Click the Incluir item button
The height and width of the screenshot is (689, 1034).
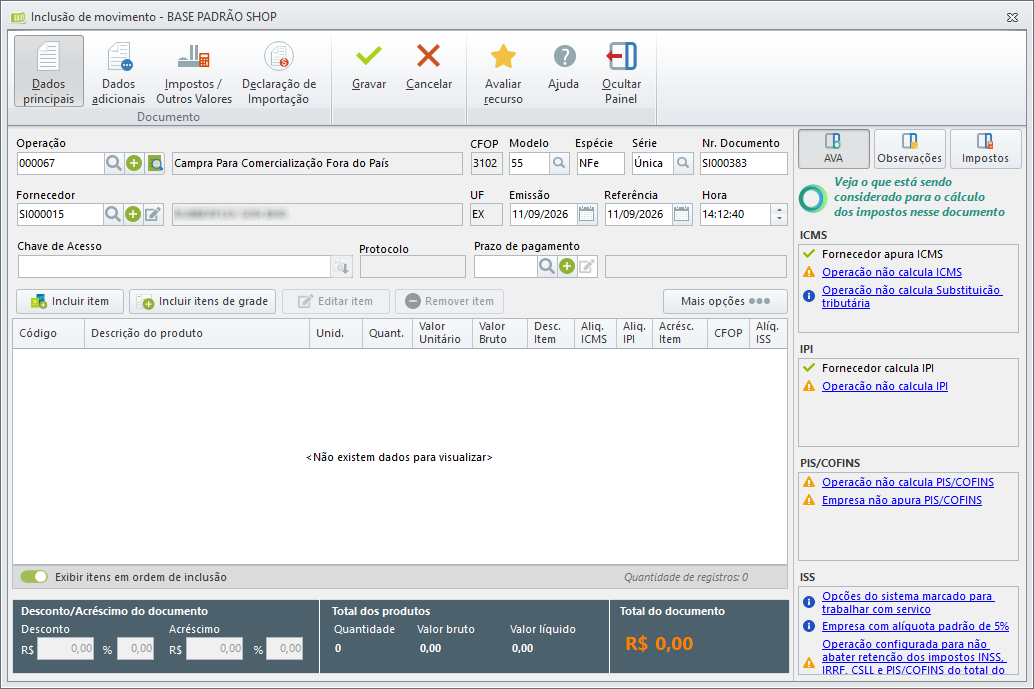(x=70, y=301)
